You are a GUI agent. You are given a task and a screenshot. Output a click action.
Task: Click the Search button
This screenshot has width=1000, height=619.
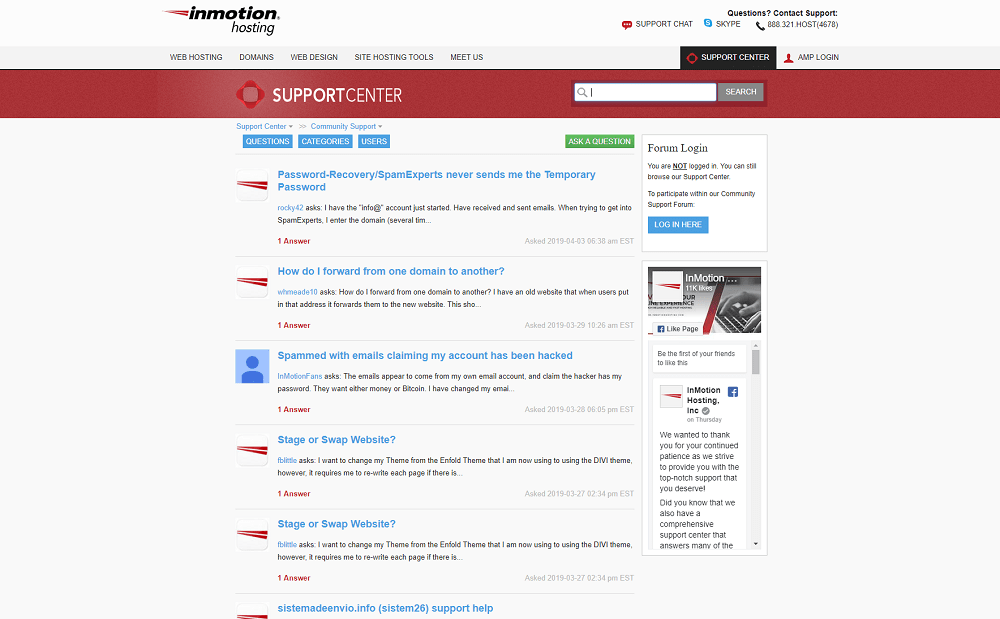(740, 92)
